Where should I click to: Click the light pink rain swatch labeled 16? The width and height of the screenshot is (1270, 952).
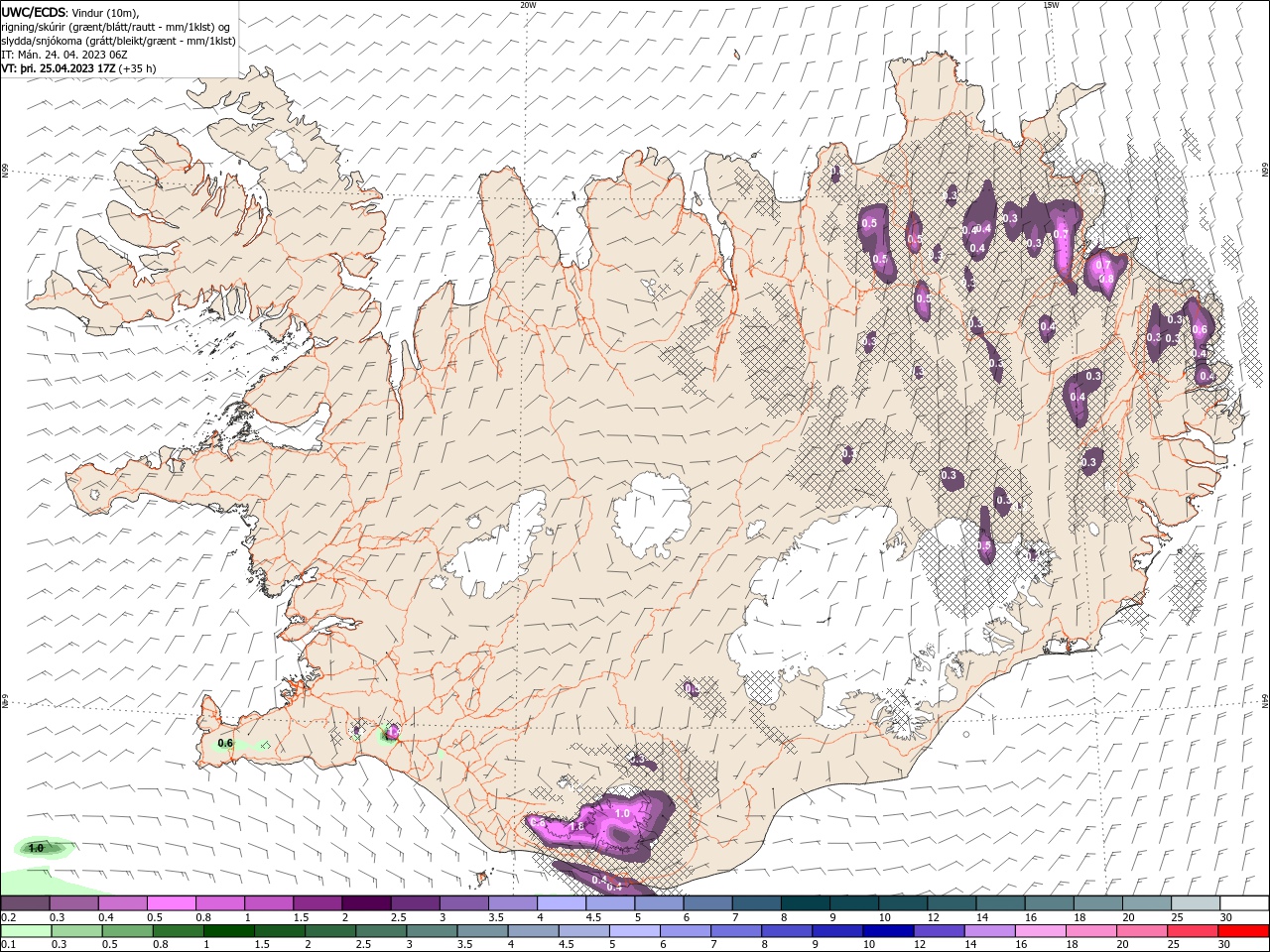pos(1039,931)
